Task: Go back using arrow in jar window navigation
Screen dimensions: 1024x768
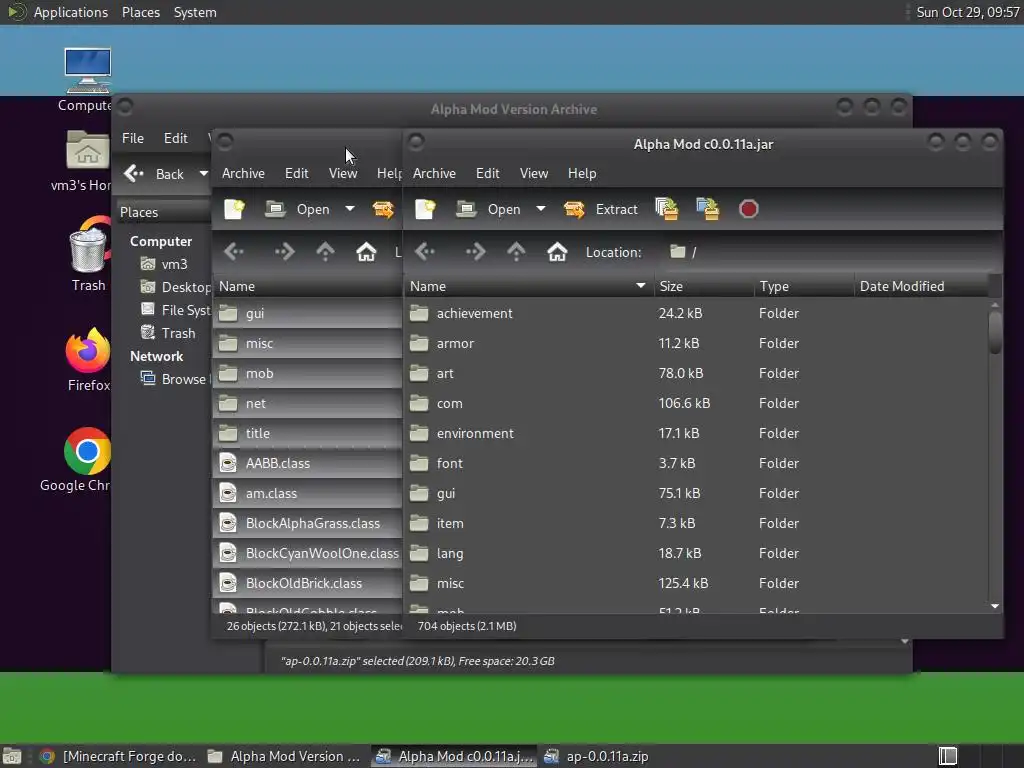Action: click(425, 251)
